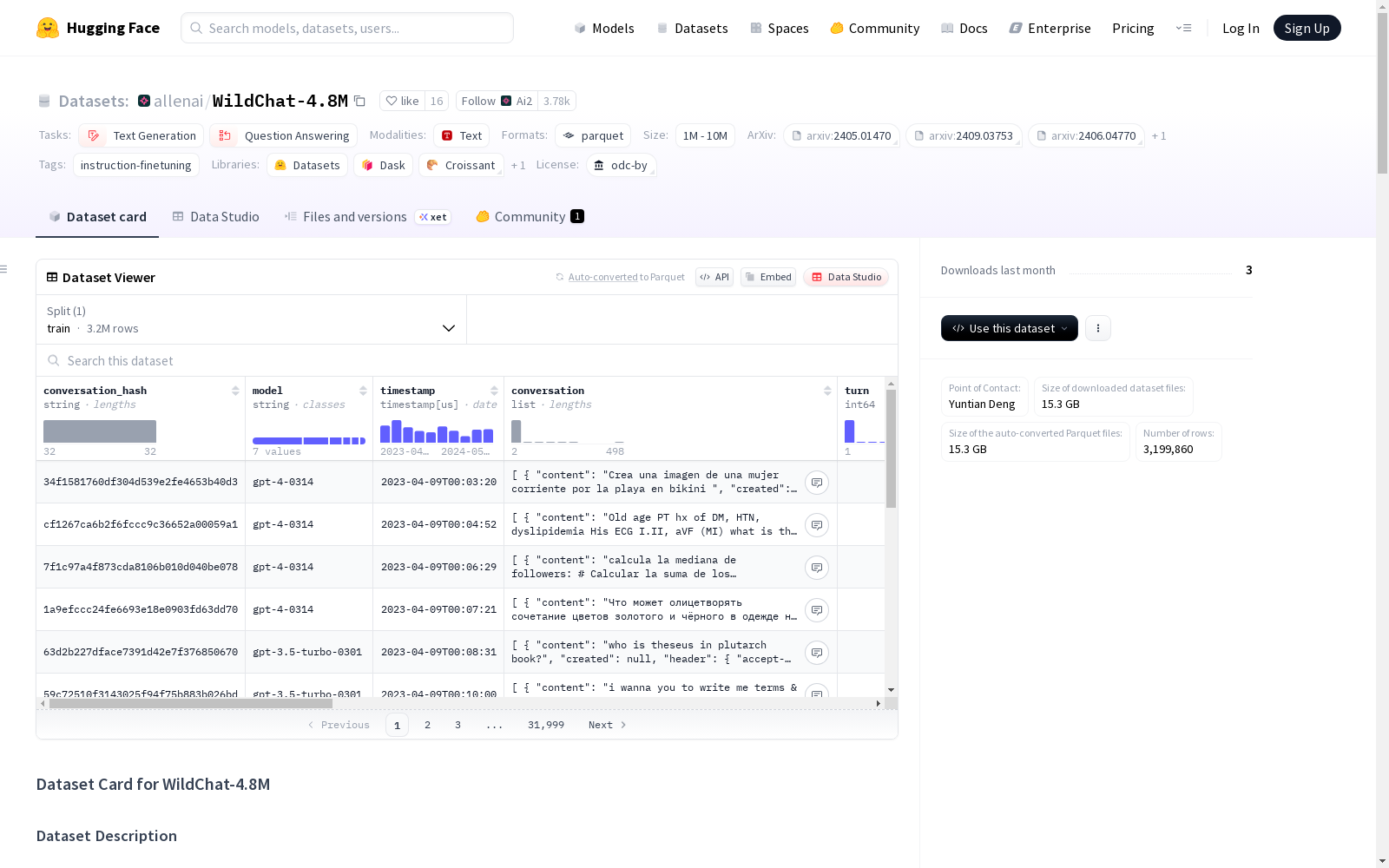Image resolution: width=1389 pixels, height=868 pixels.
Task: Select the Croissant library tag
Action: point(461,165)
